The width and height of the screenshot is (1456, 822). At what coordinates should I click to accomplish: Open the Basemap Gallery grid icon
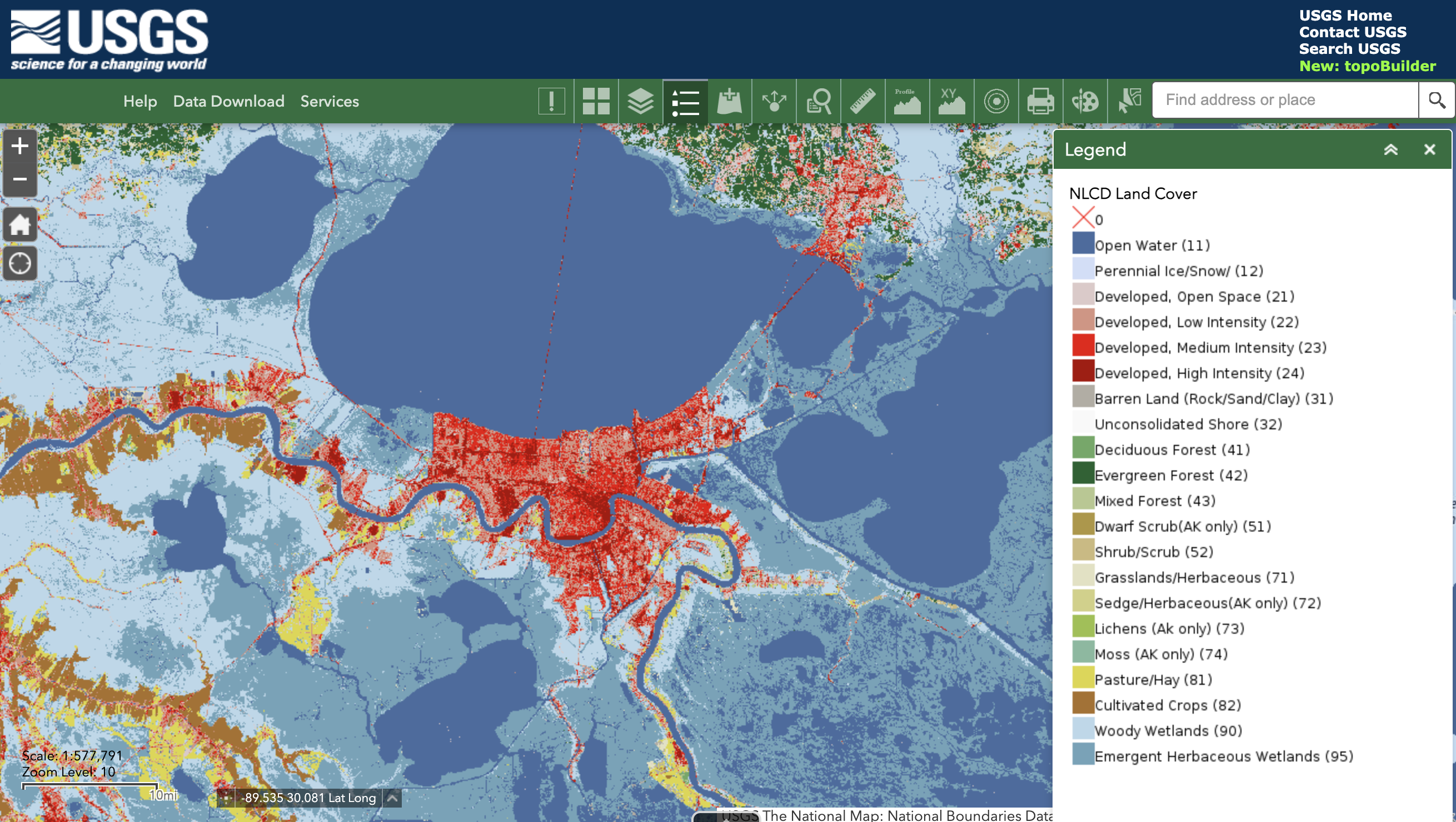click(596, 101)
